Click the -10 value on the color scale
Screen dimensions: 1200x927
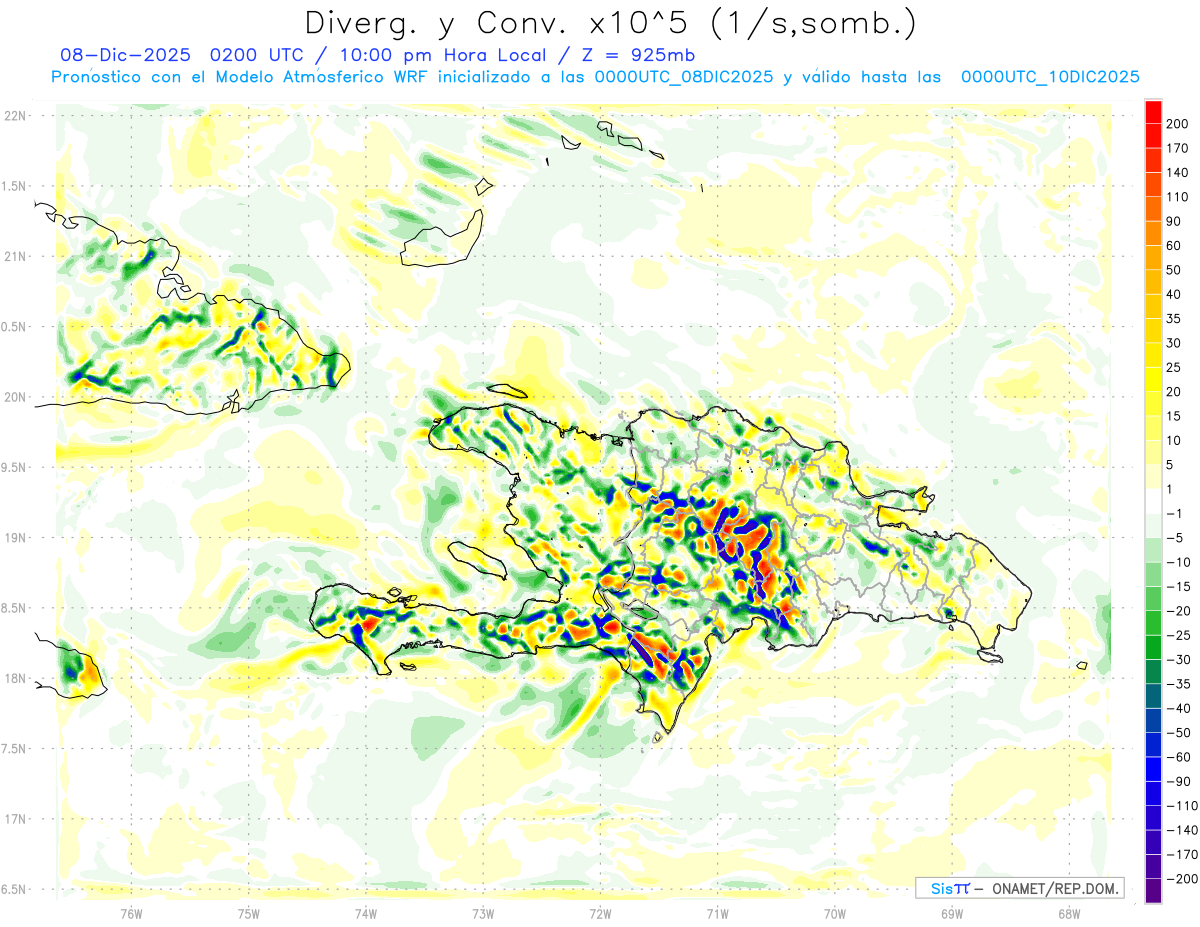click(x=1178, y=562)
